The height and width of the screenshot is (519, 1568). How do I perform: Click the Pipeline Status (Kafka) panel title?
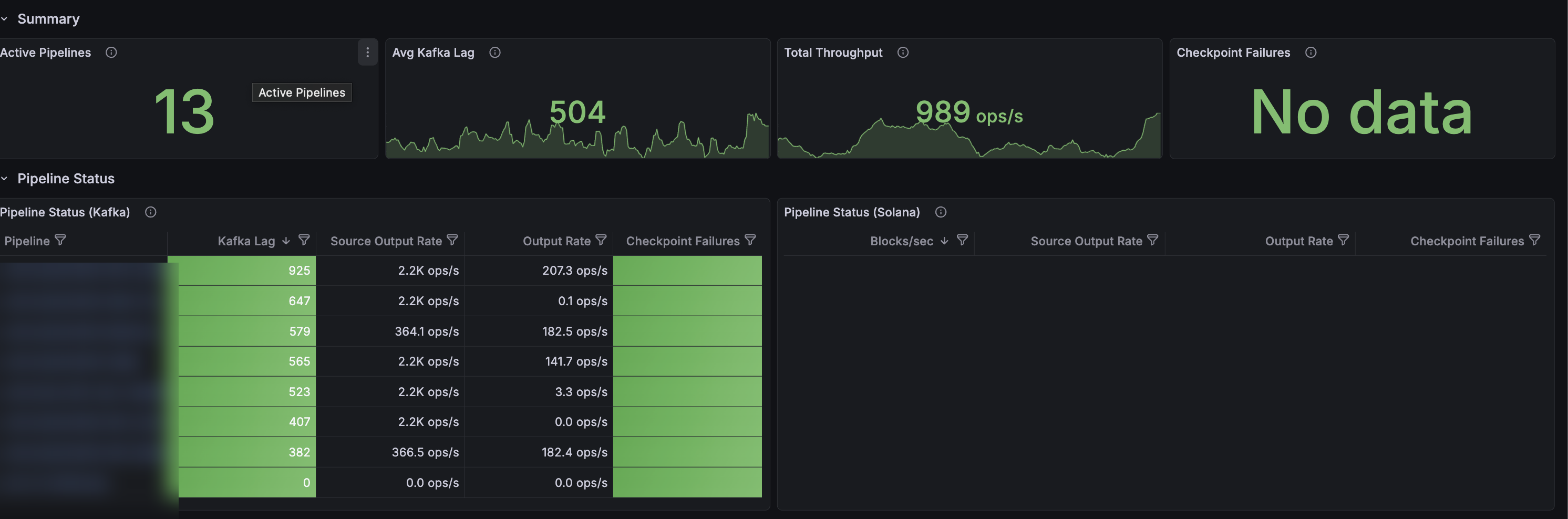(65, 212)
